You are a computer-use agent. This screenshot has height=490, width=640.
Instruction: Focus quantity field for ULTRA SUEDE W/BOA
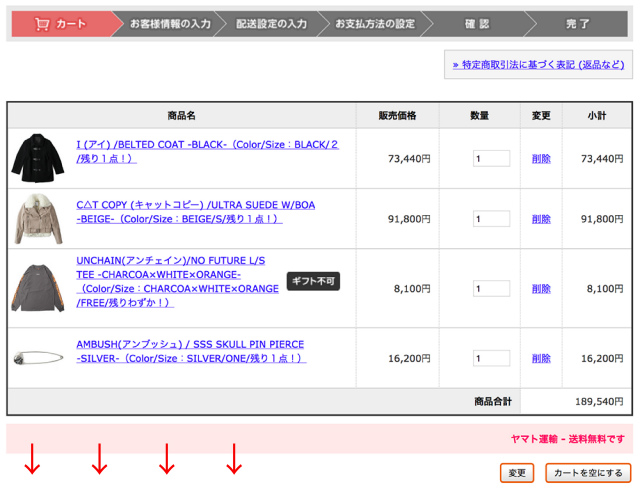[x=491, y=219]
